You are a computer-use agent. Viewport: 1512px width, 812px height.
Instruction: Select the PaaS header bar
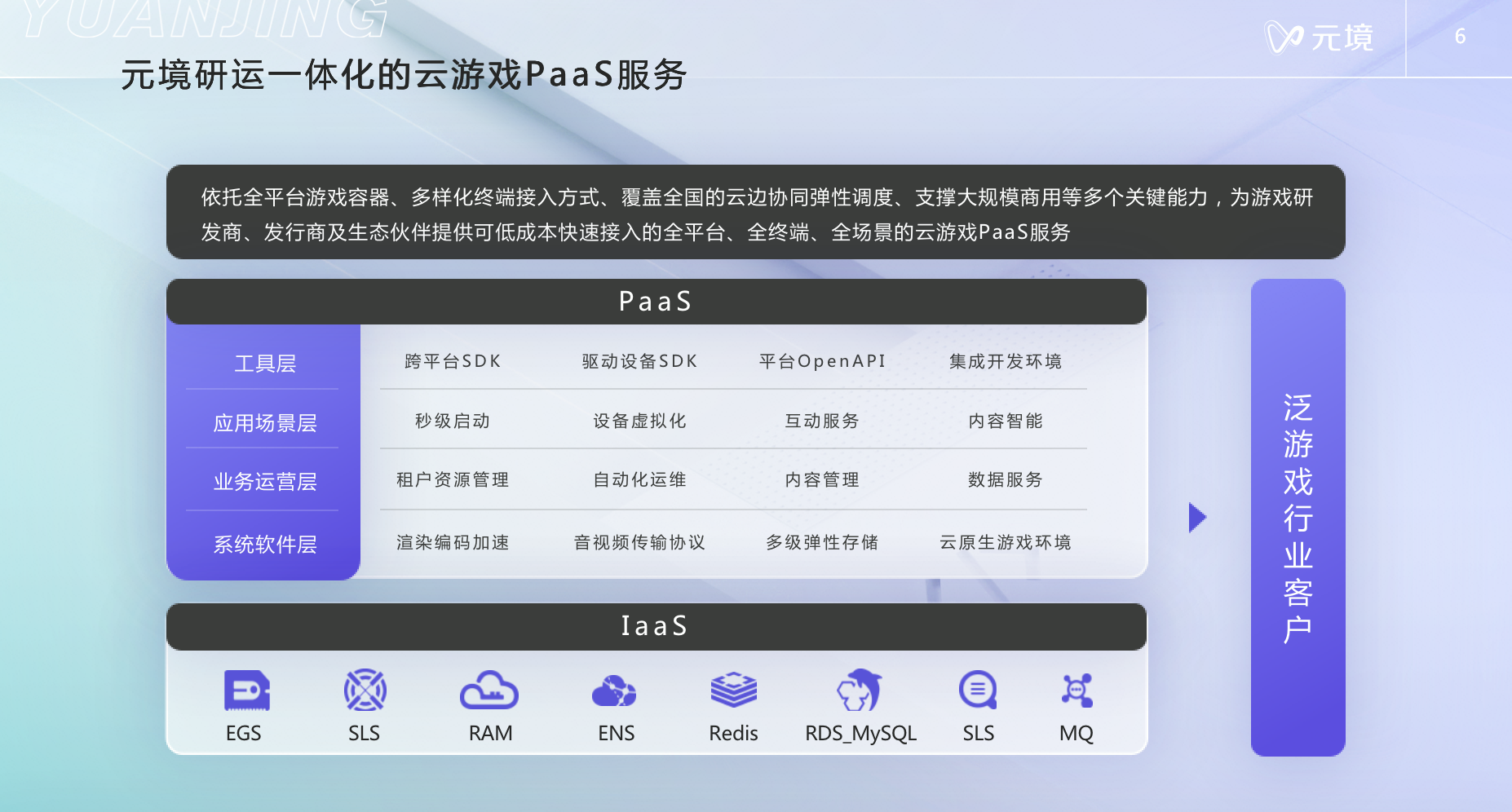[657, 302]
